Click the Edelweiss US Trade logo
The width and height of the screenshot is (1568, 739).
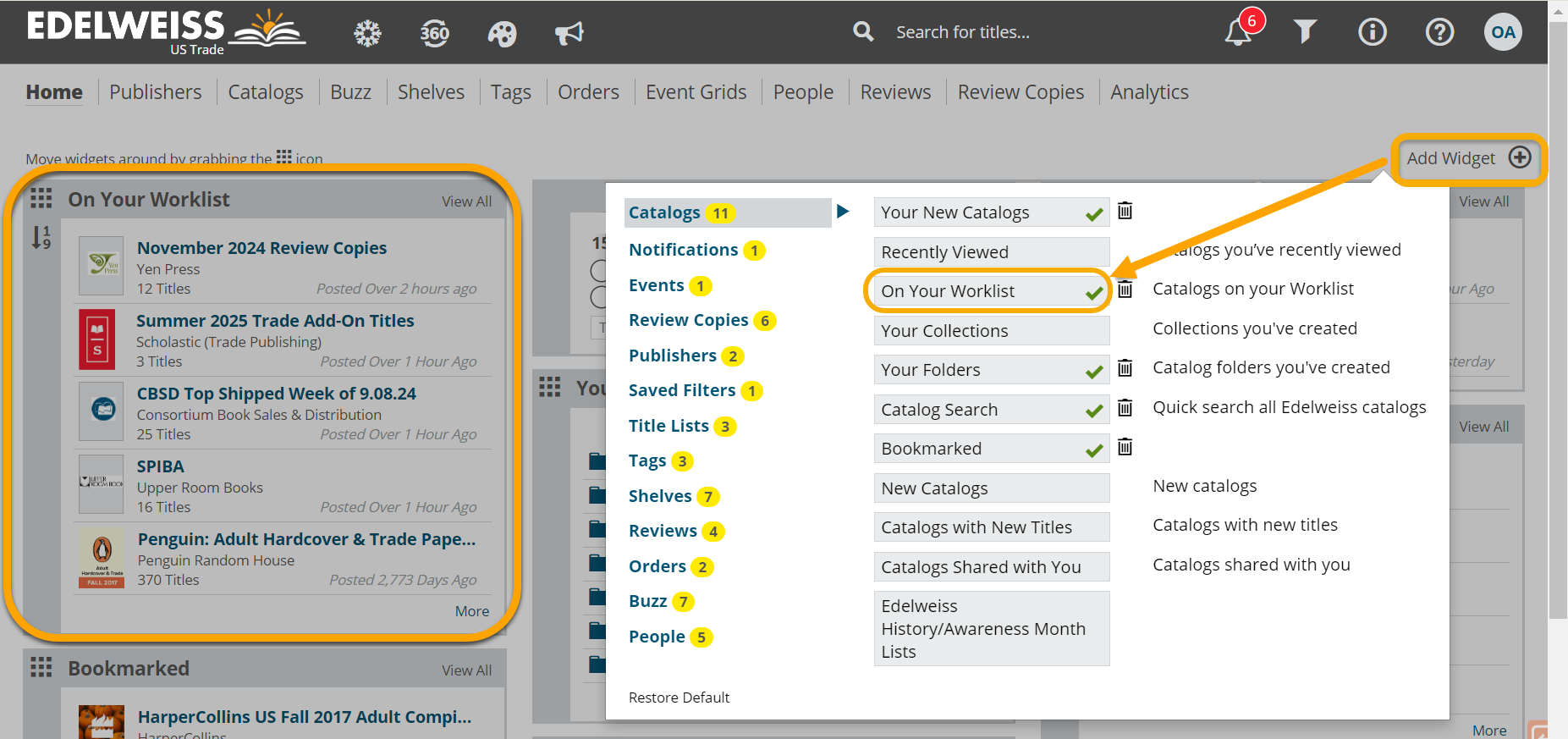pyautogui.click(x=165, y=32)
